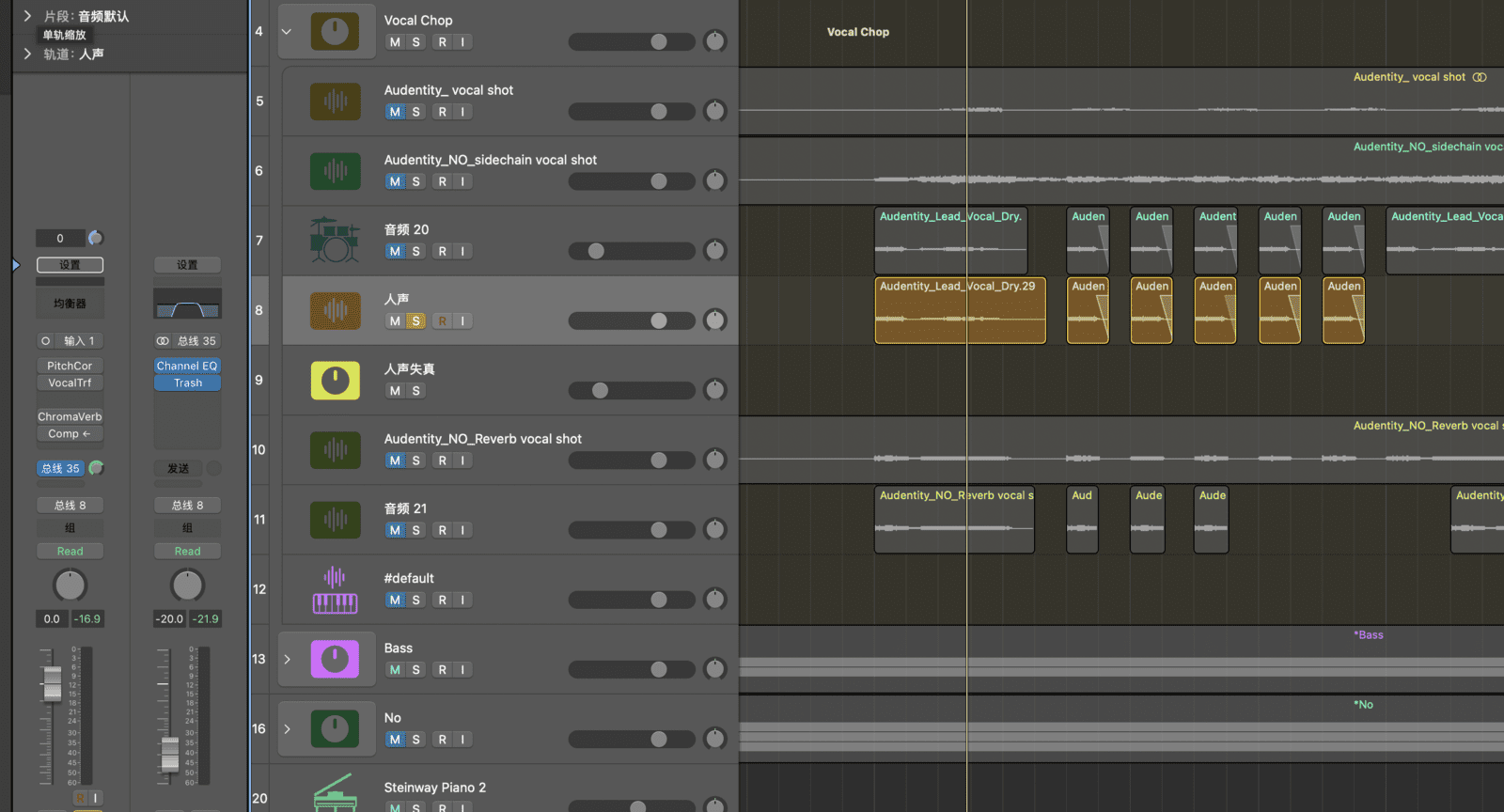Select the Audentity_Lead_Vocal_Dry.29 region
Image resolution: width=1504 pixels, height=812 pixels.
(960, 310)
